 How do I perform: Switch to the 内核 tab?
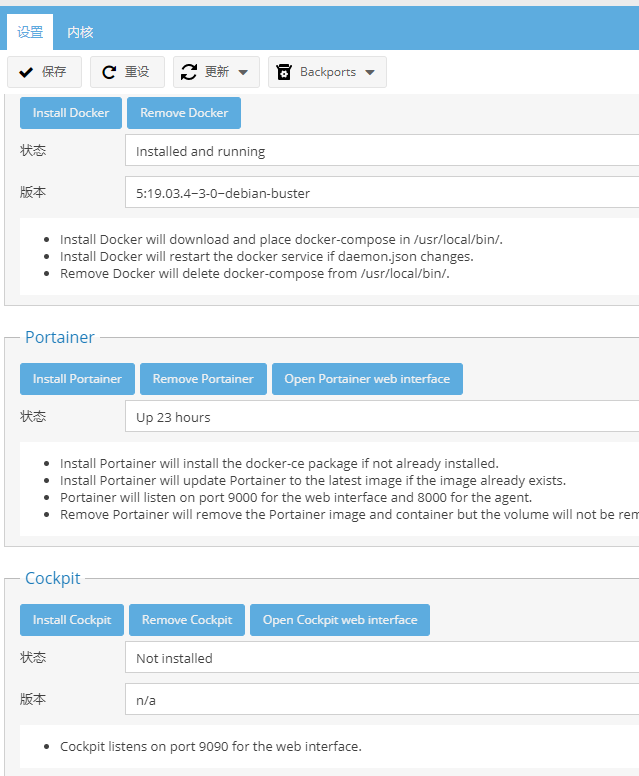coord(80,32)
